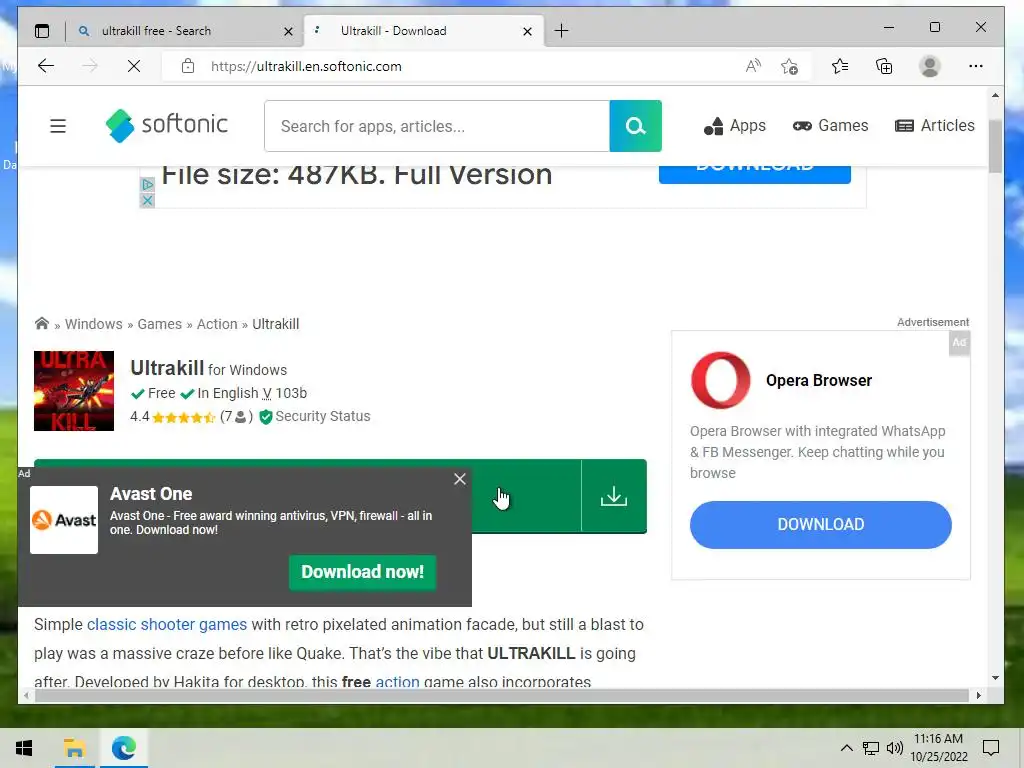Click the green Ultrakill download button
Image resolution: width=1024 pixels, height=768 pixels.
[526, 496]
